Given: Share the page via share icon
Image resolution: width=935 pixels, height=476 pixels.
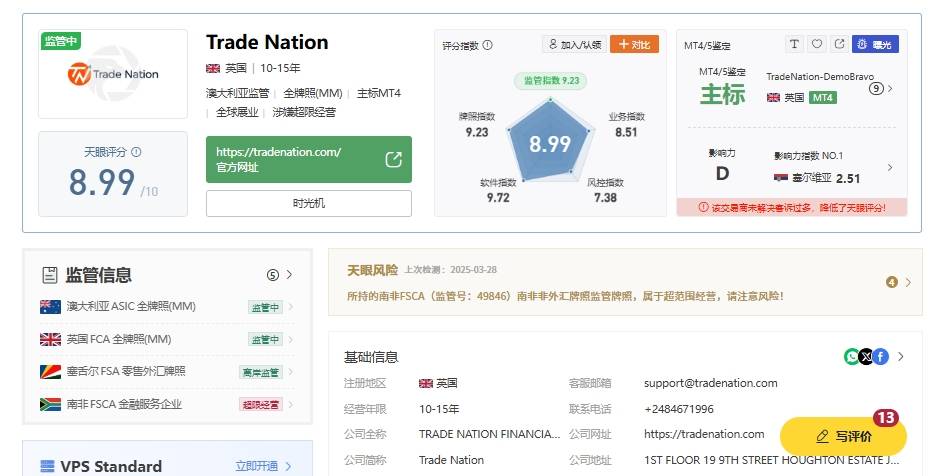Looking at the screenshot, I should coord(839,44).
